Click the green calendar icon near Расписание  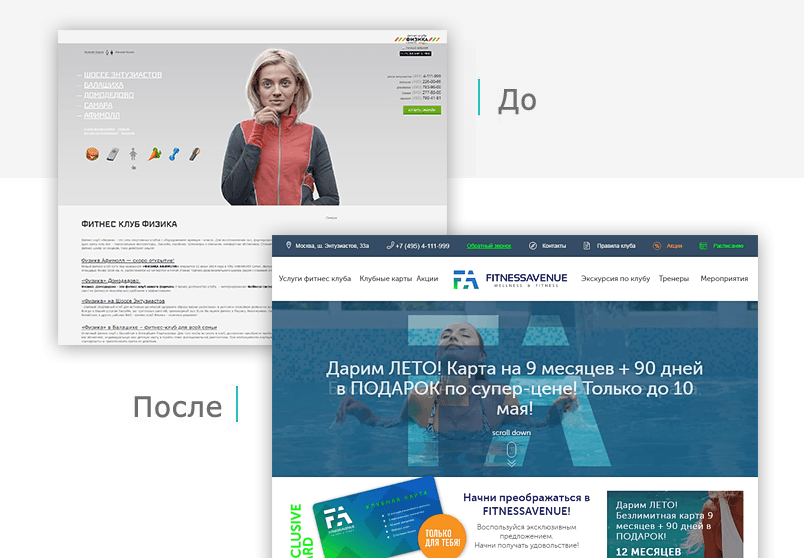(704, 246)
